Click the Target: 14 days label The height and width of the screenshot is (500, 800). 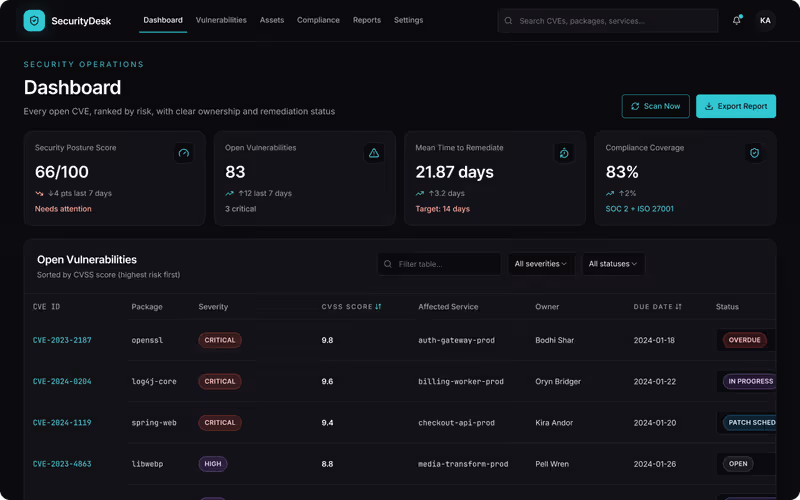pos(442,209)
